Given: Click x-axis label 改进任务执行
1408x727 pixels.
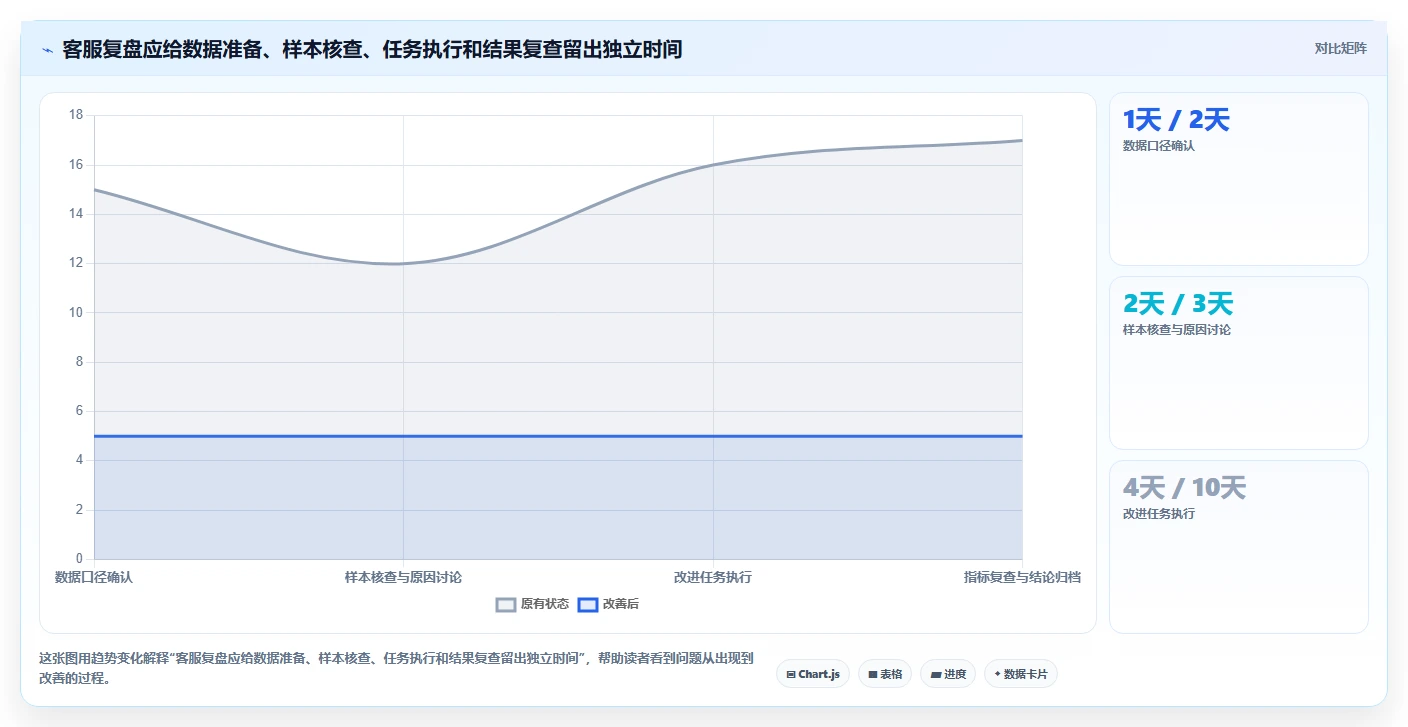Looking at the screenshot, I should pos(713,578).
